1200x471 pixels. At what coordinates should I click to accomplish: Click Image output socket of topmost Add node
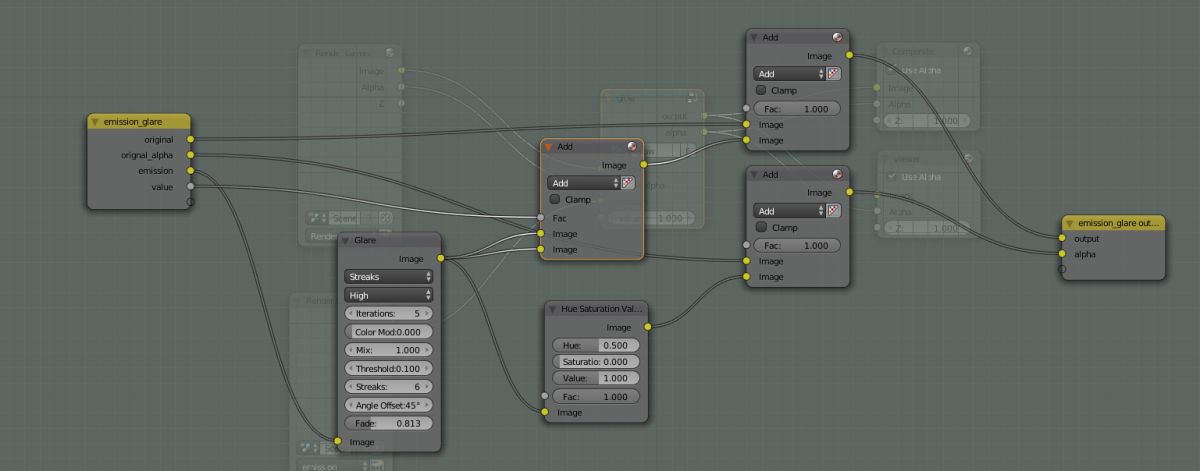point(849,55)
